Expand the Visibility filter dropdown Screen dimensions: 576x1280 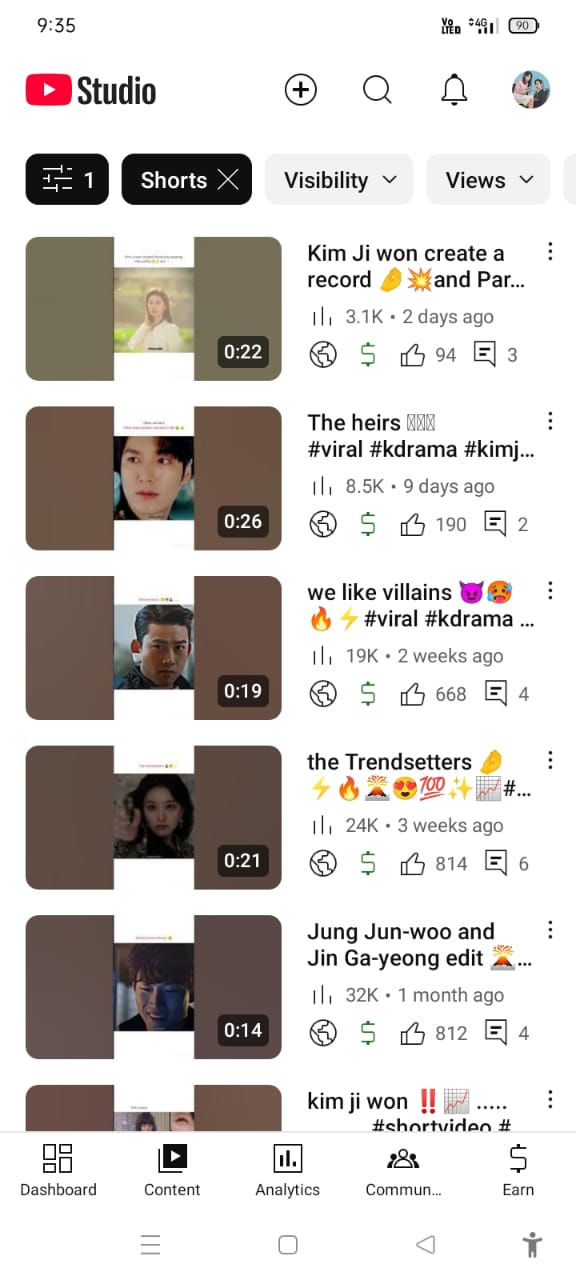click(x=339, y=180)
